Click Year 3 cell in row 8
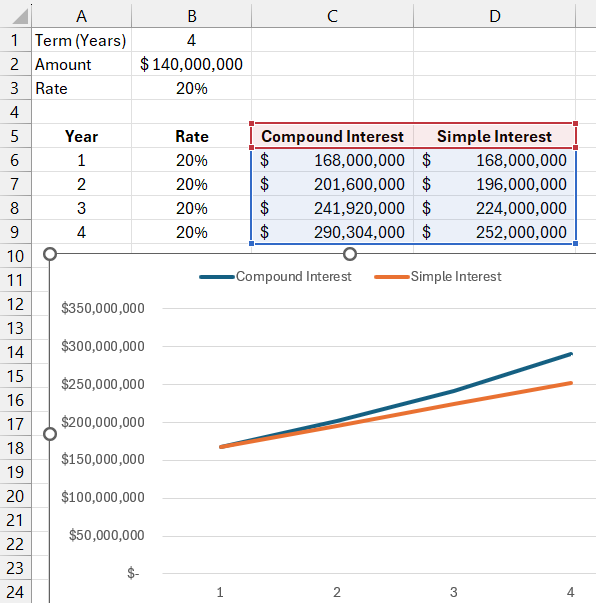The height and width of the screenshot is (603, 596). coord(82,208)
